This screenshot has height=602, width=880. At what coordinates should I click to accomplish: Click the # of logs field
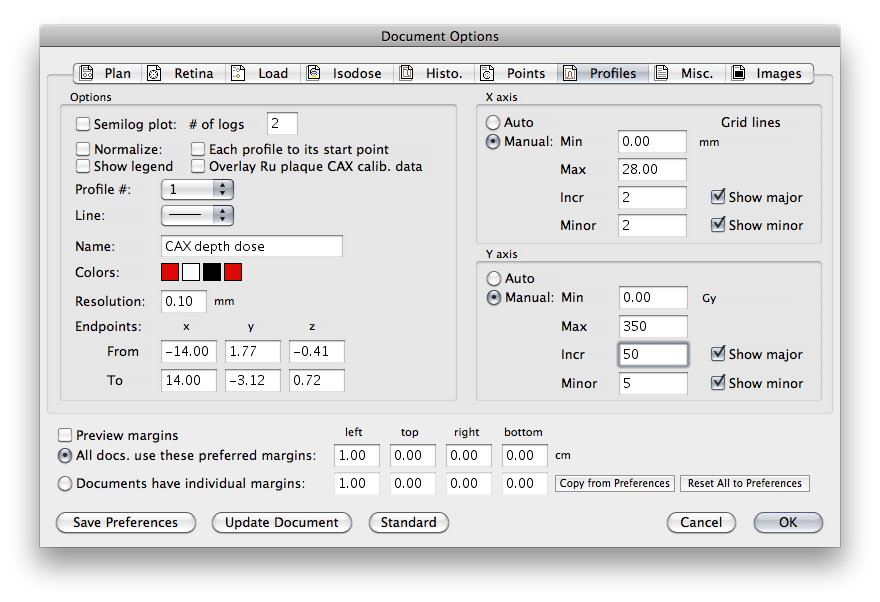(x=282, y=123)
